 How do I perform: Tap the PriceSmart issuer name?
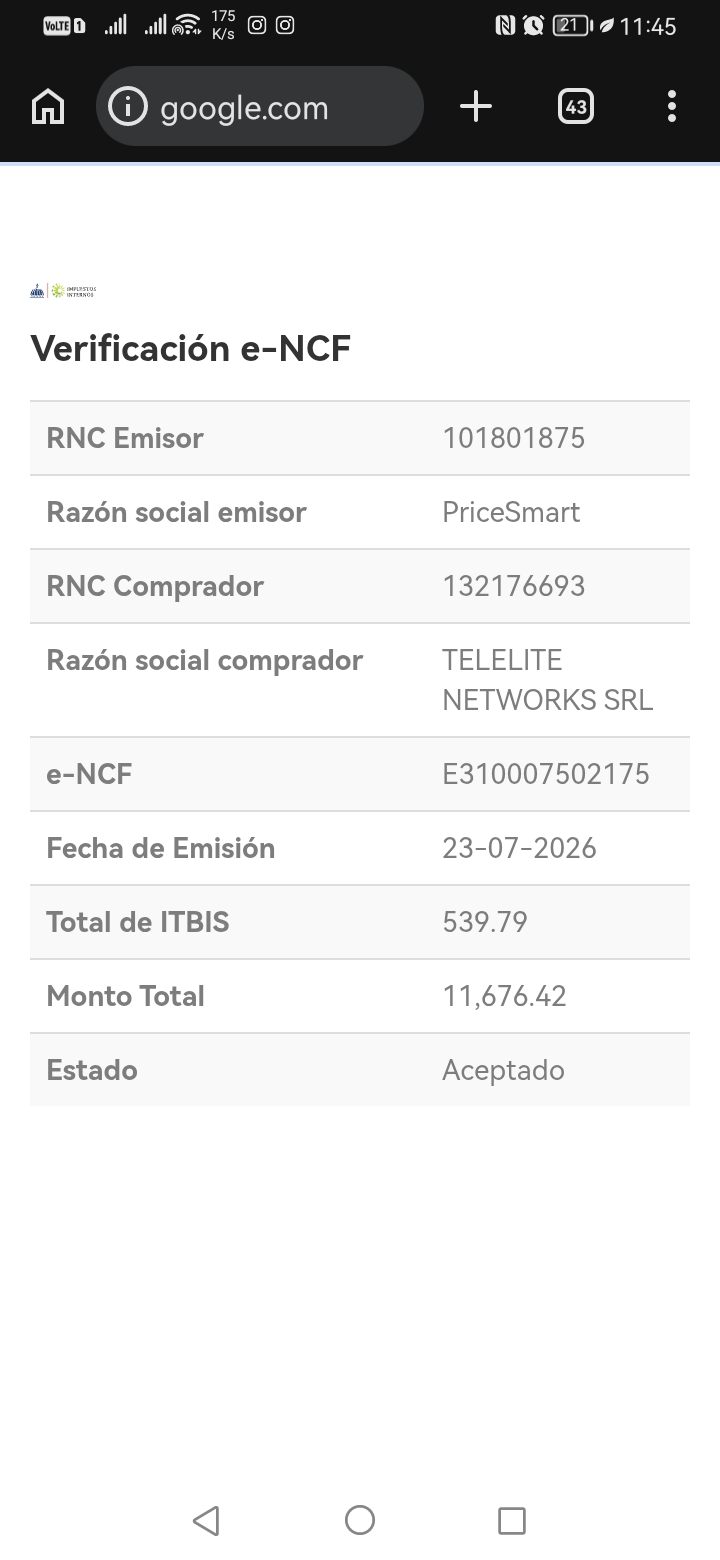tap(511, 512)
